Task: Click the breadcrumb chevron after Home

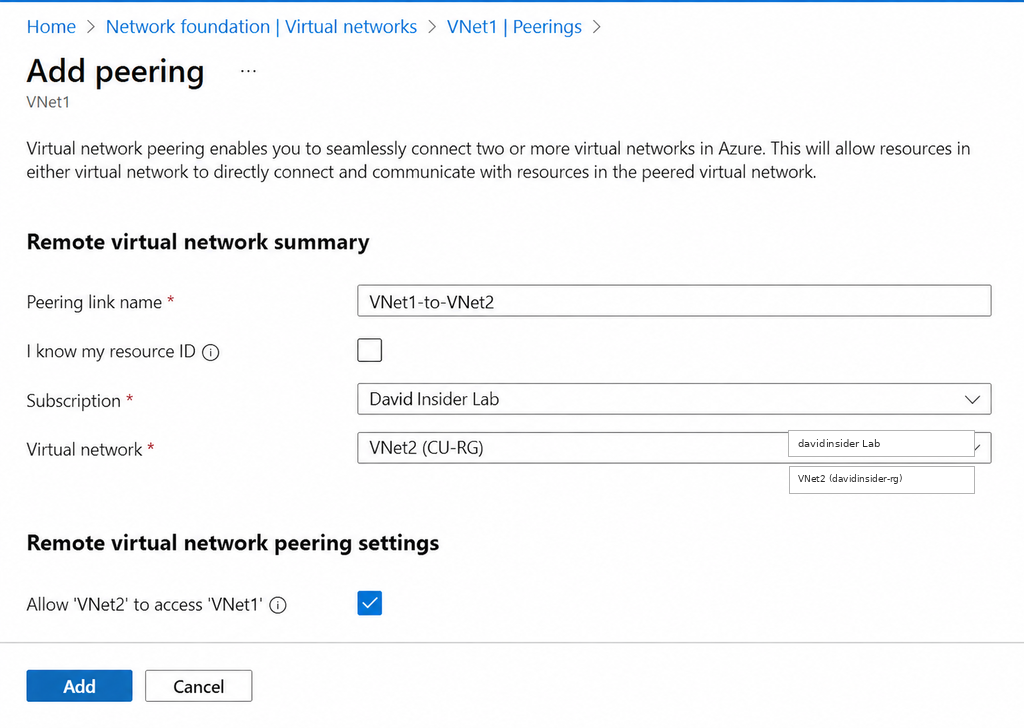Action: (x=91, y=27)
